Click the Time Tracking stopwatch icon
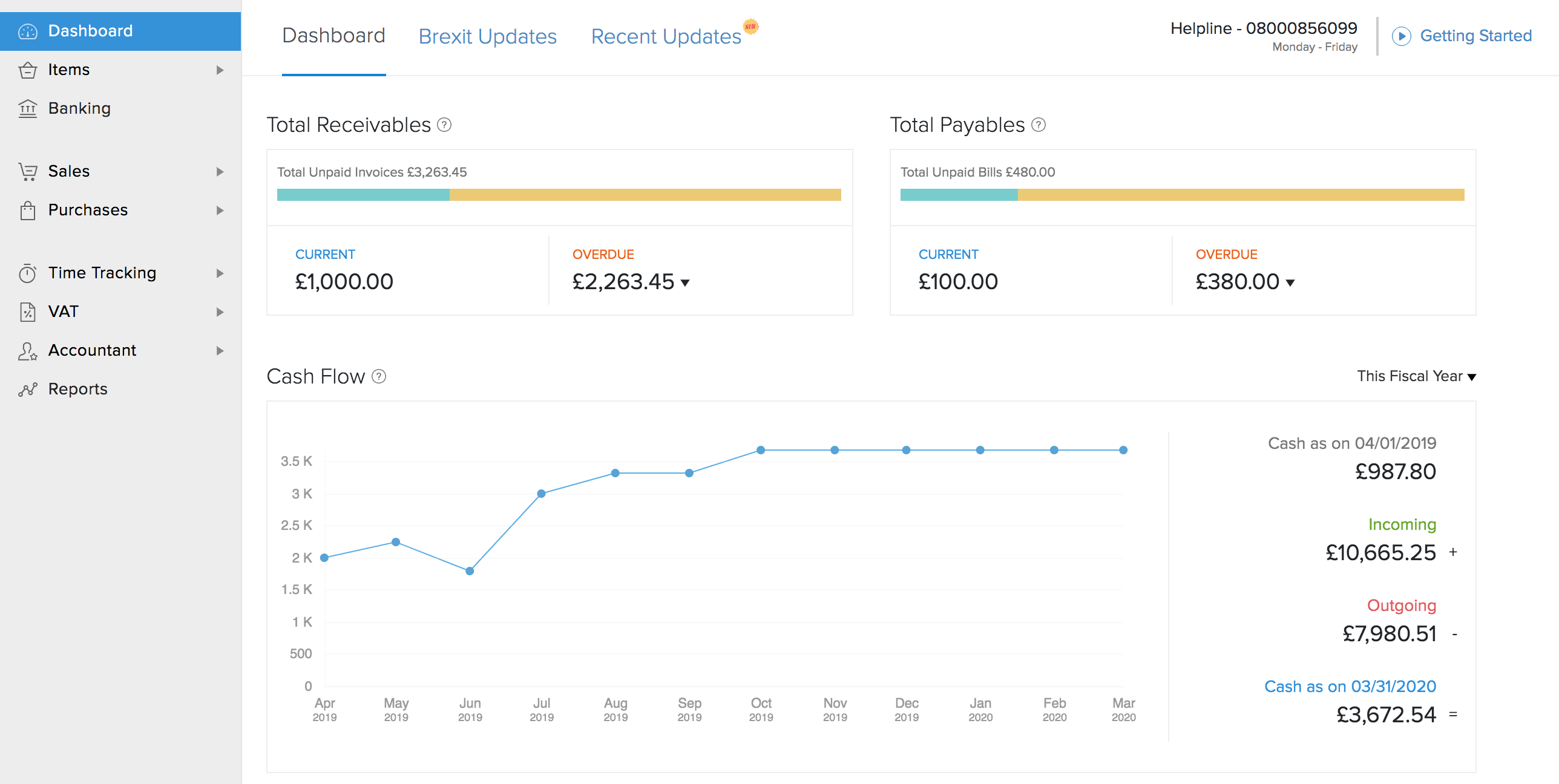The image size is (1559, 784). pyautogui.click(x=28, y=273)
